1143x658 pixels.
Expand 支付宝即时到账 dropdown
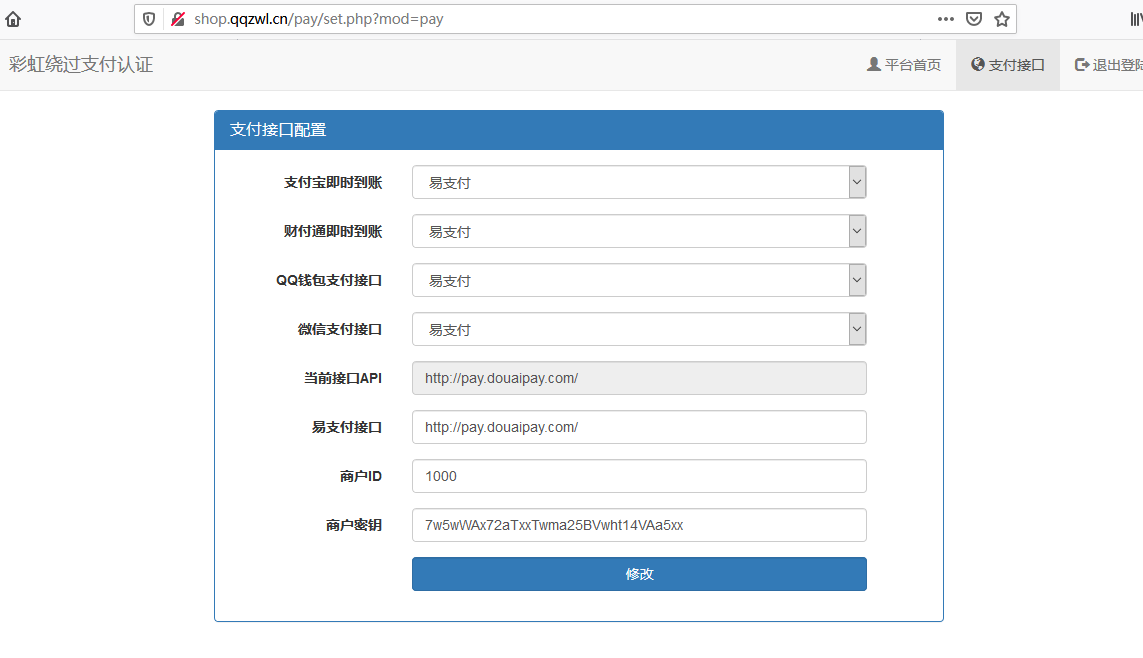[x=639, y=182]
